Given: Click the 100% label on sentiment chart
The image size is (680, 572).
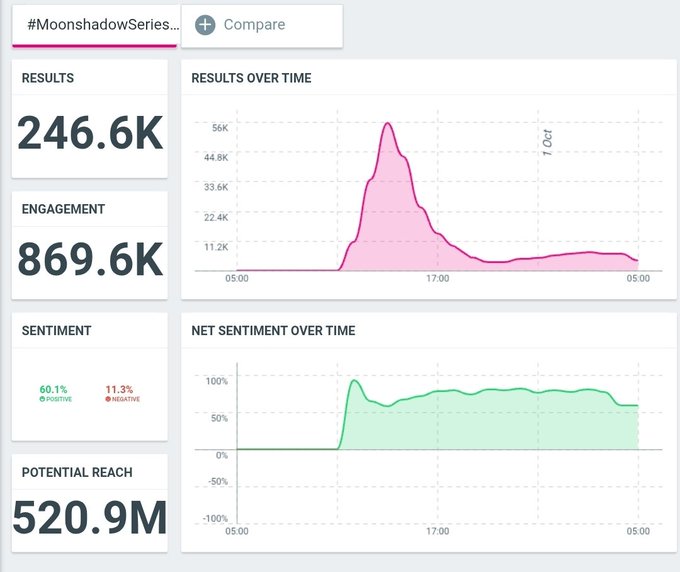Looking at the screenshot, I should (x=217, y=381).
